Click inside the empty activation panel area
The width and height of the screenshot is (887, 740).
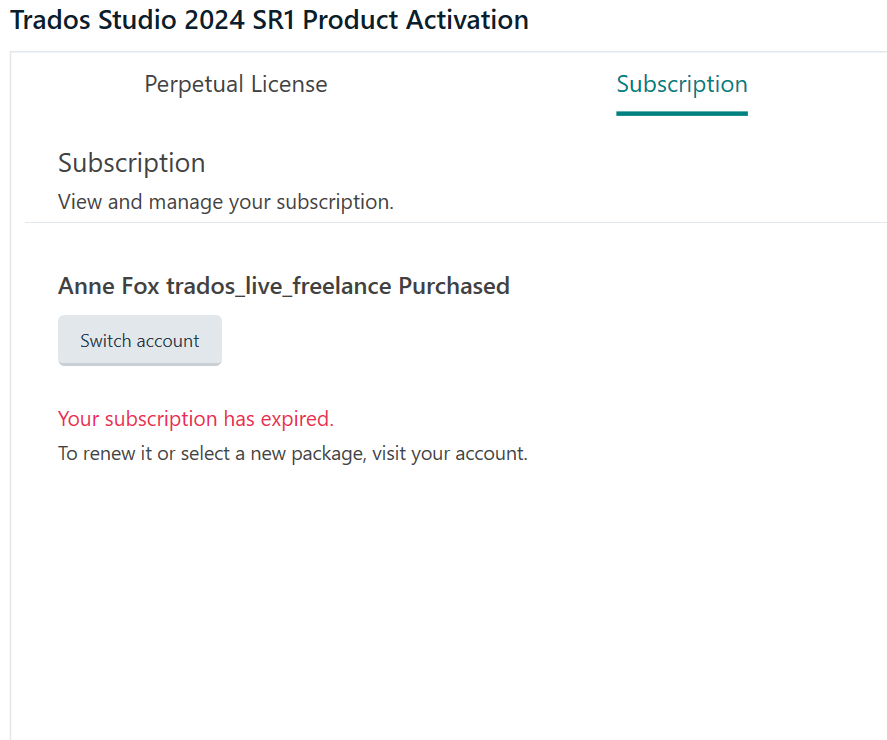443,600
